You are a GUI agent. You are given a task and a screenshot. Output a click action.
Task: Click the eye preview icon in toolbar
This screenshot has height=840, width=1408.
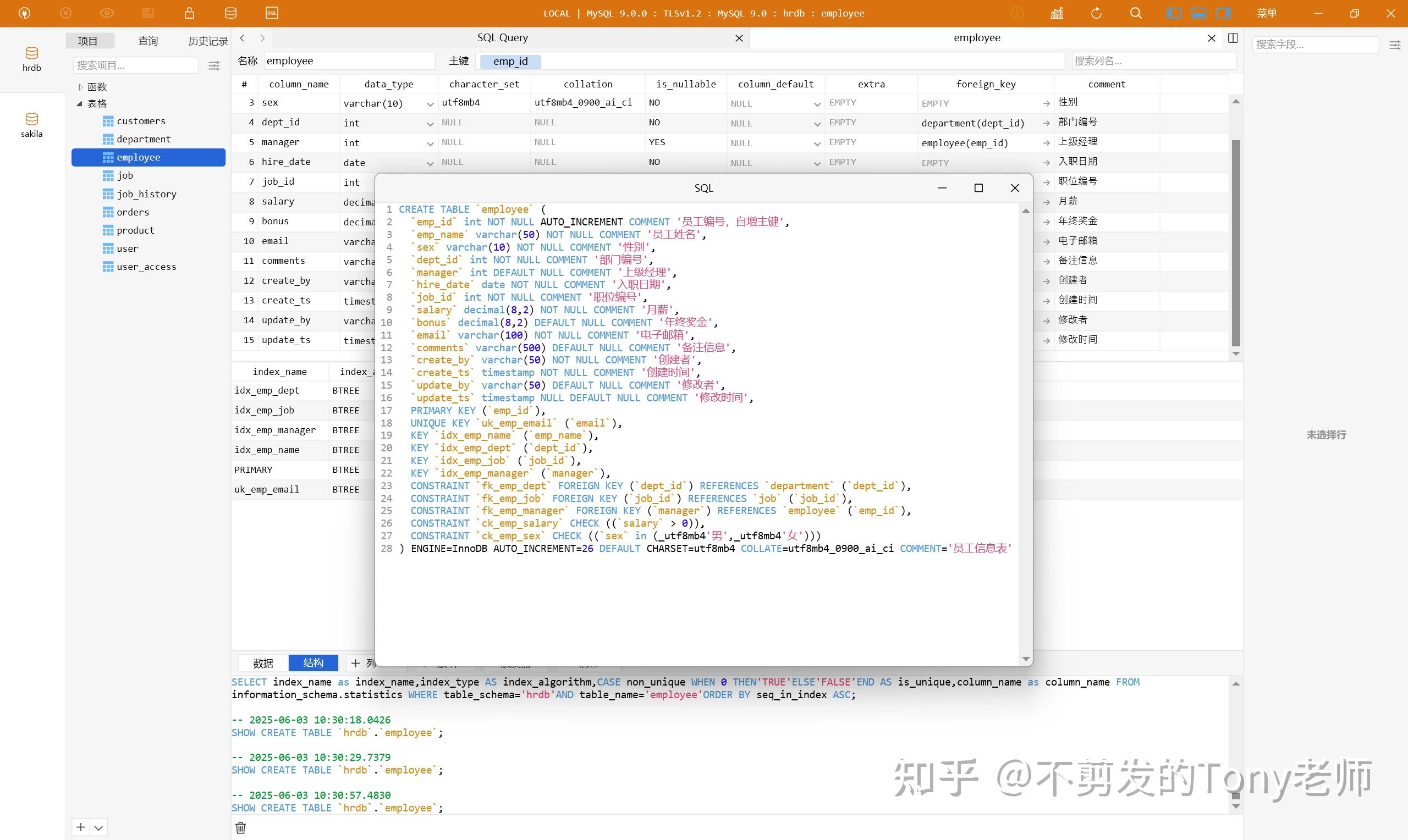[107, 13]
